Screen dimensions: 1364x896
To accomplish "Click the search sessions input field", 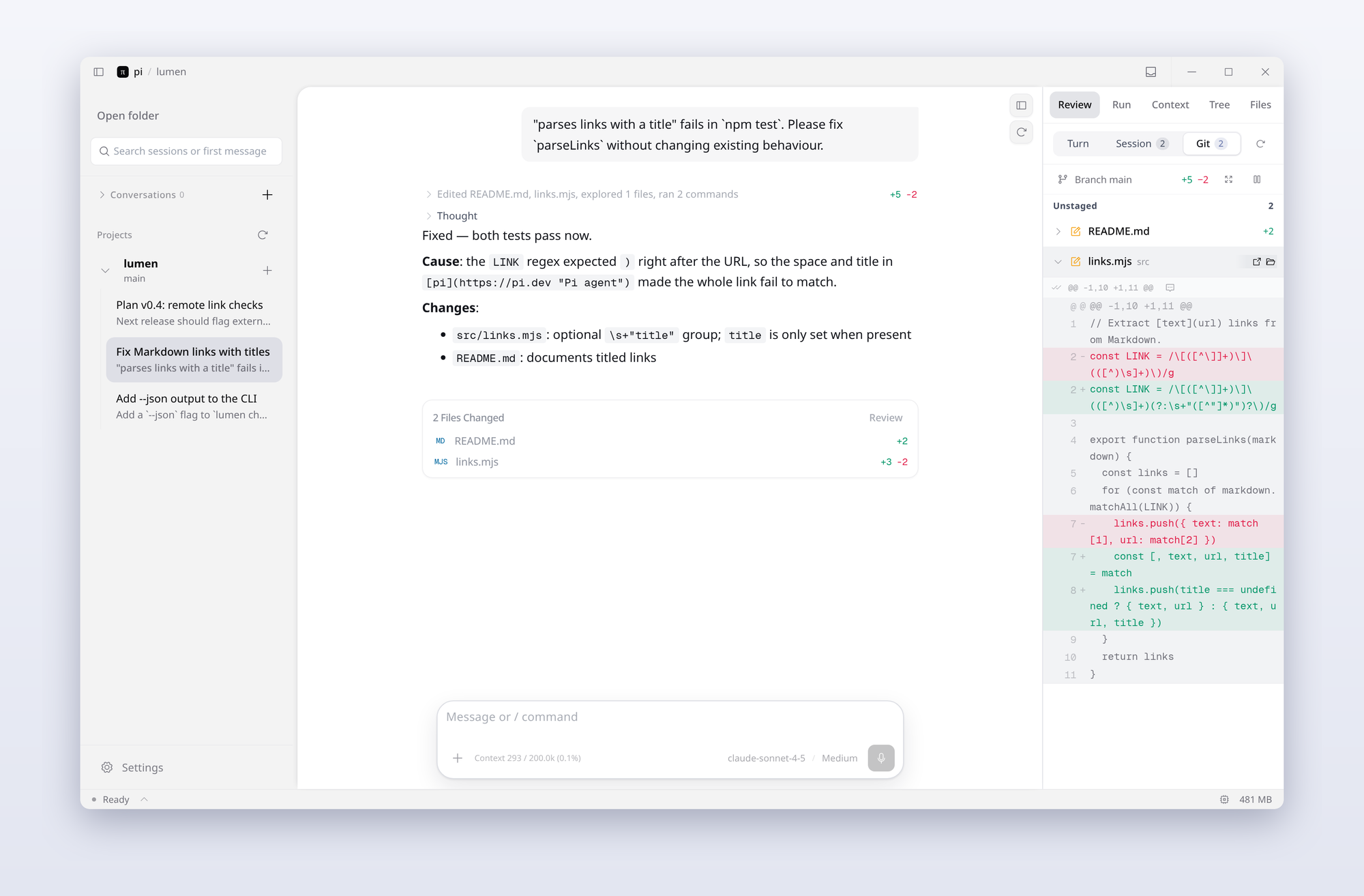I will point(186,151).
